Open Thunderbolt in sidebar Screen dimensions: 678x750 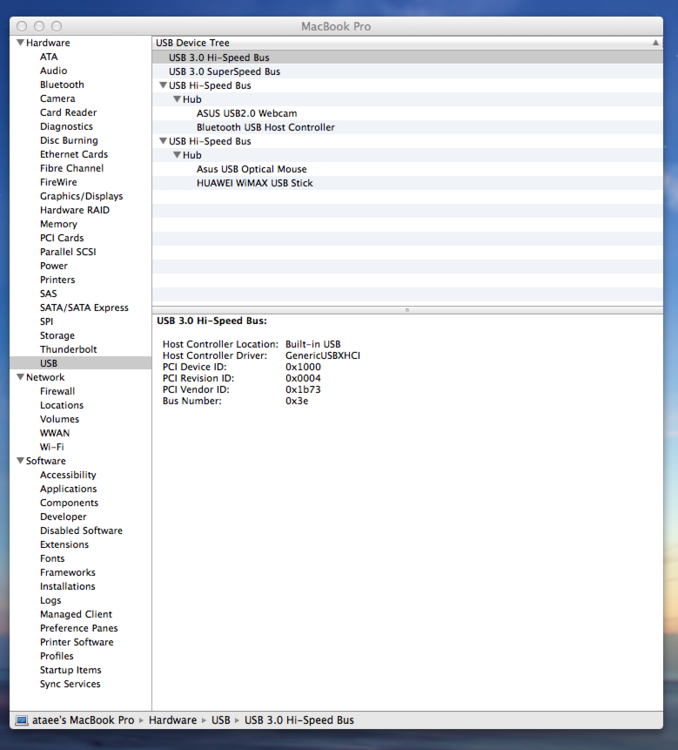point(68,349)
